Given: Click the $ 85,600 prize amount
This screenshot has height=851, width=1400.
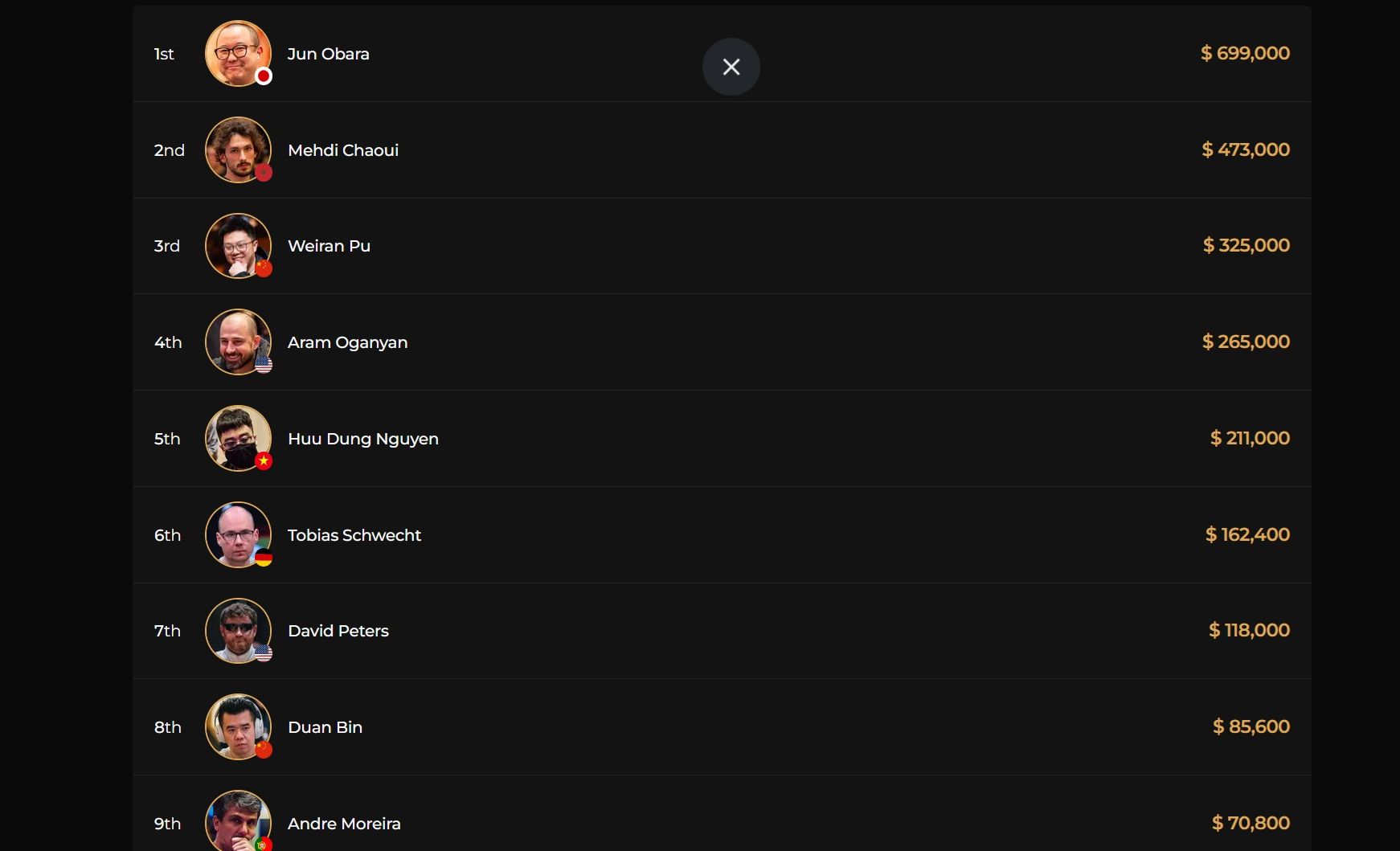Looking at the screenshot, I should pyautogui.click(x=1251, y=726).
